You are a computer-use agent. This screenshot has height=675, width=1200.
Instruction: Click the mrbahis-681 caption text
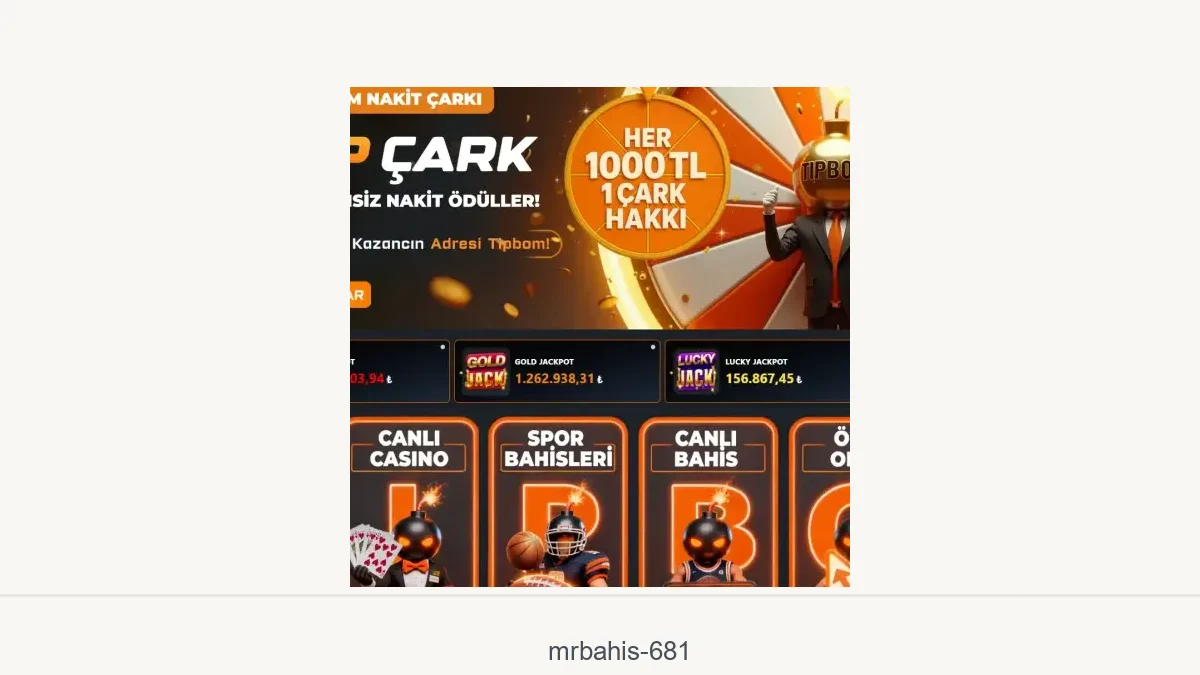tap(619, 651)
